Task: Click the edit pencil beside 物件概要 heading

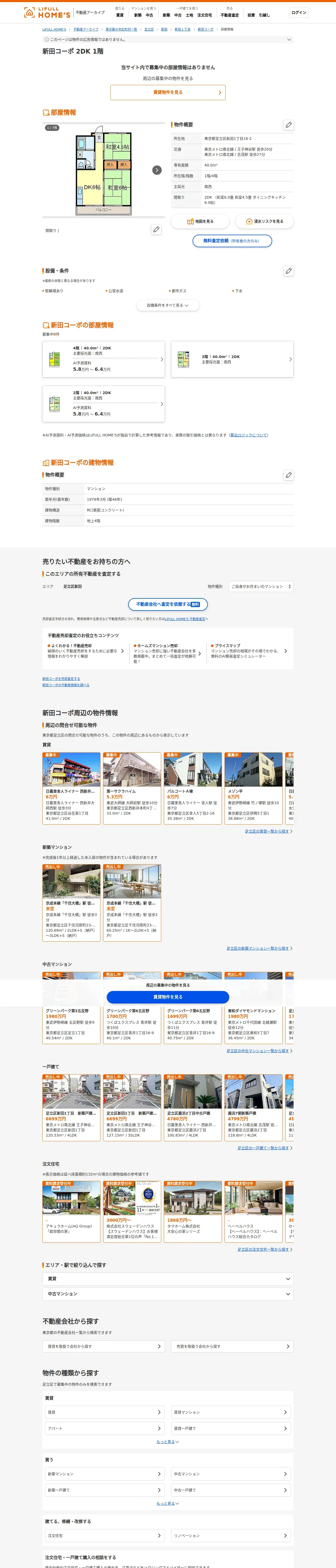Action: click(x=288, y=125)
